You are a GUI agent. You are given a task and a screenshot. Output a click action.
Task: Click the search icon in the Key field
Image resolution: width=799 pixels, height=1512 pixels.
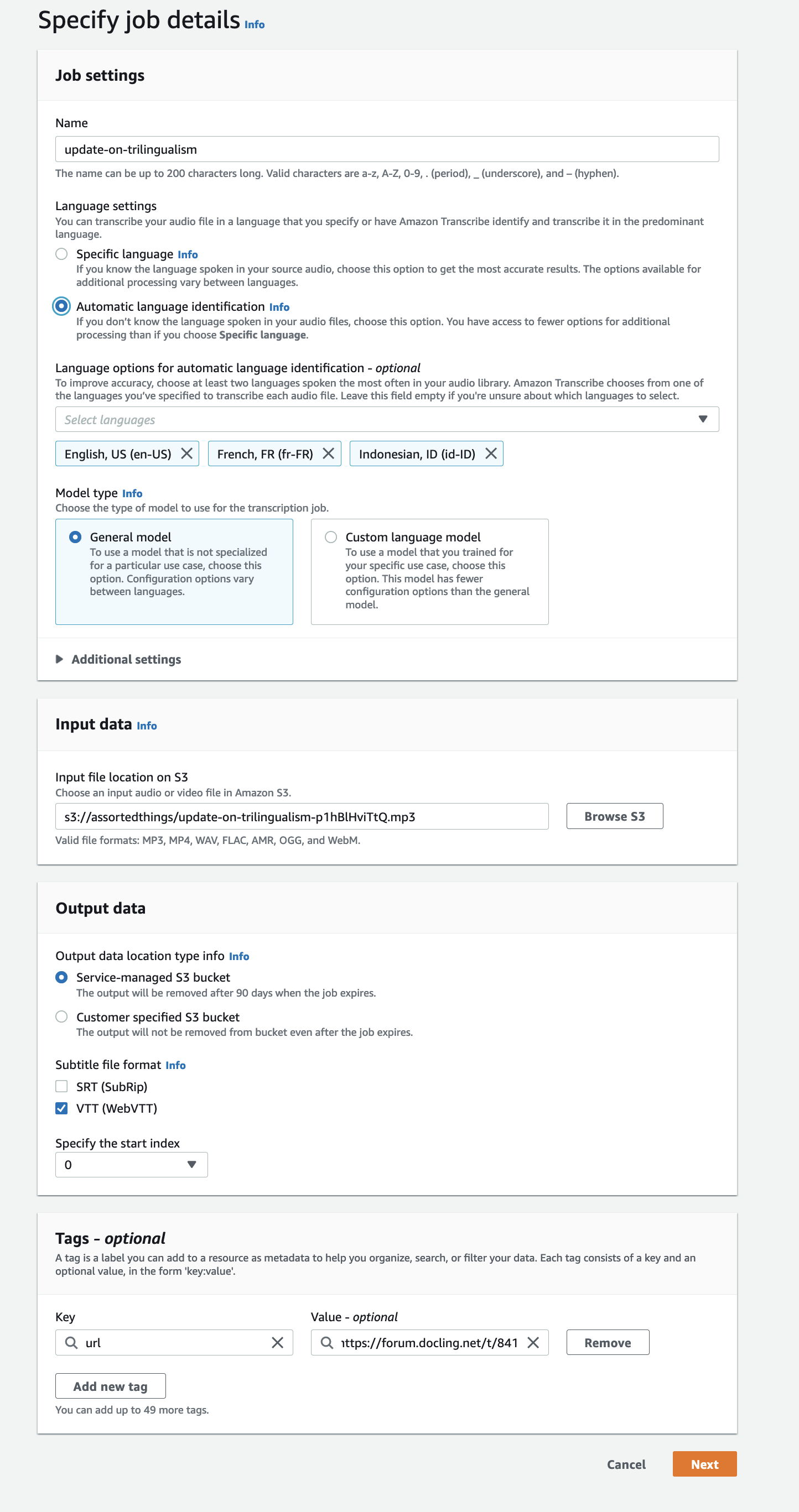tap(71, 1342)
